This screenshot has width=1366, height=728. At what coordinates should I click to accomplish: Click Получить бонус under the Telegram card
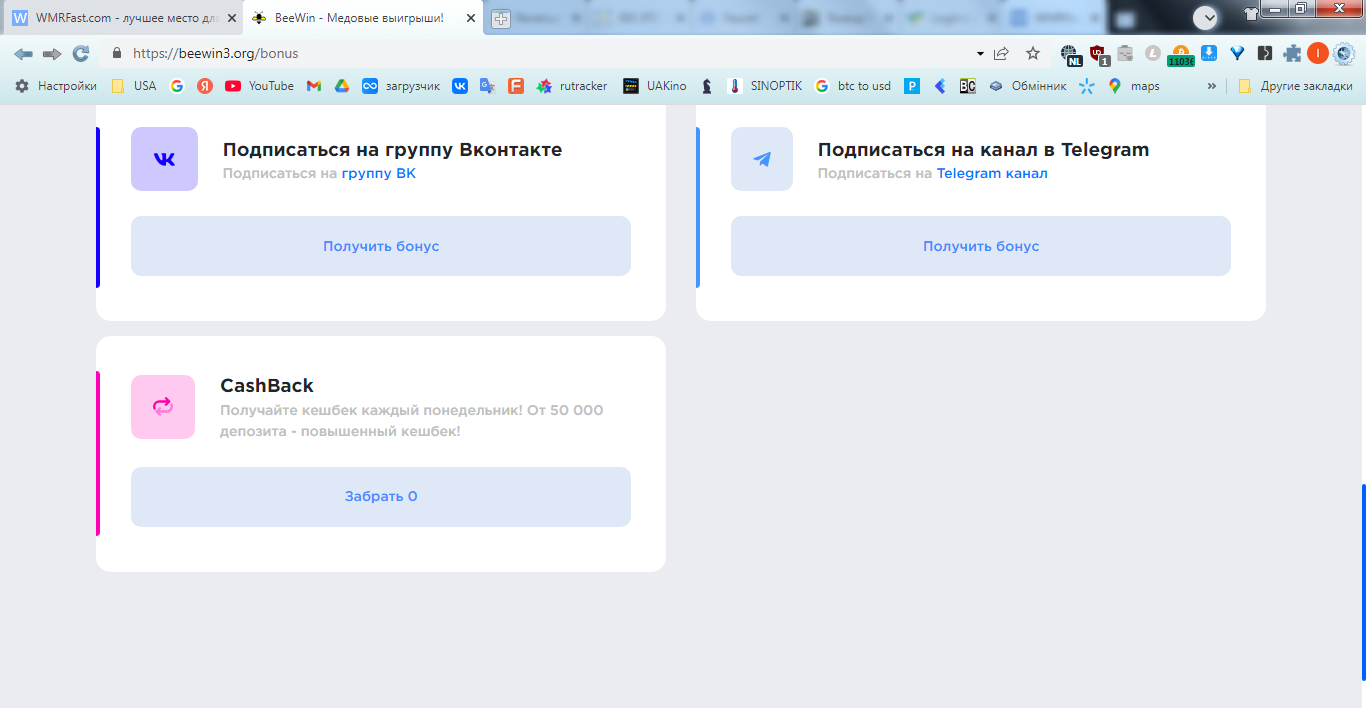[981, 246]
